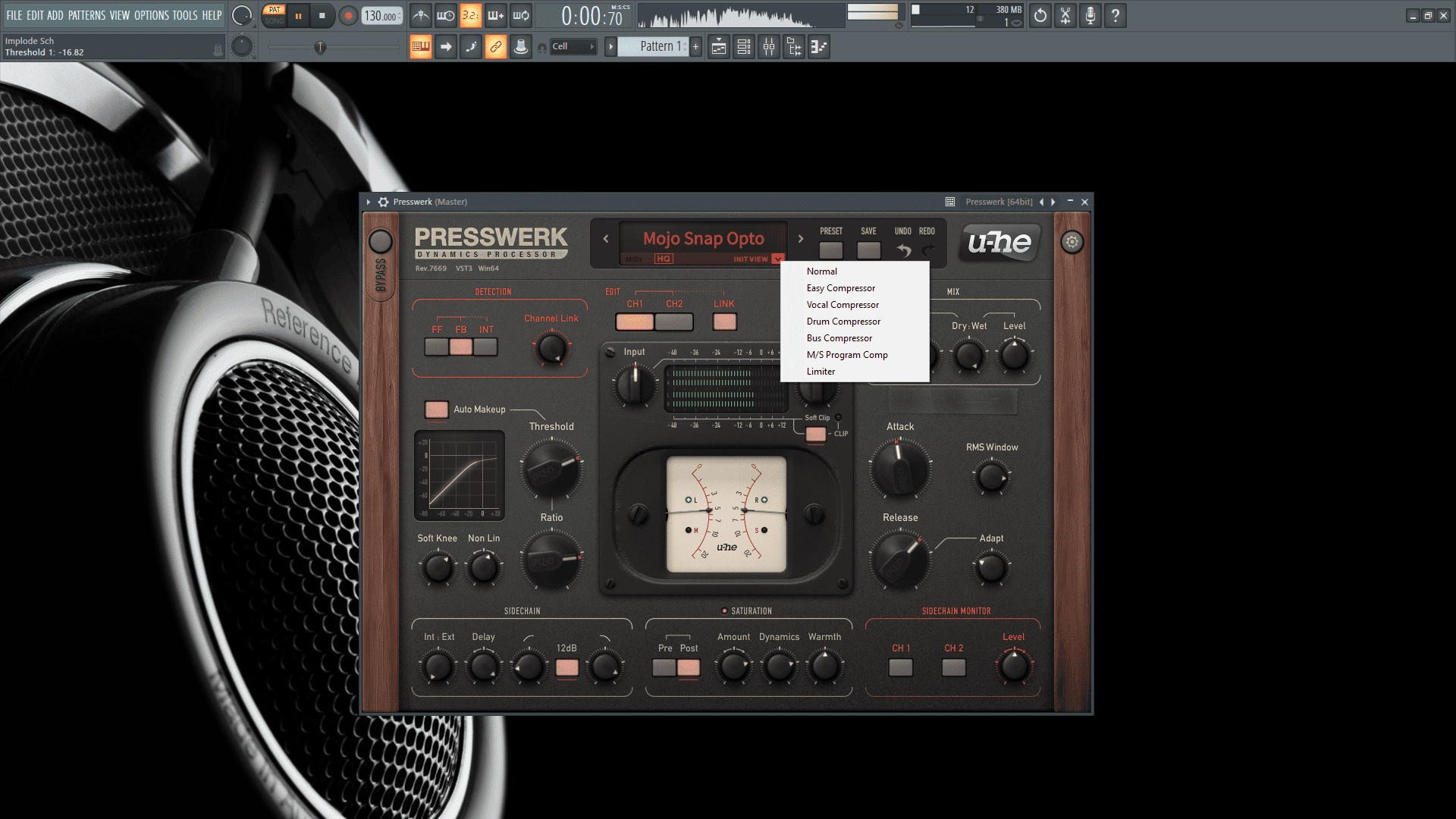Open the Piano roll view
1456x819 pixels.
819,47
